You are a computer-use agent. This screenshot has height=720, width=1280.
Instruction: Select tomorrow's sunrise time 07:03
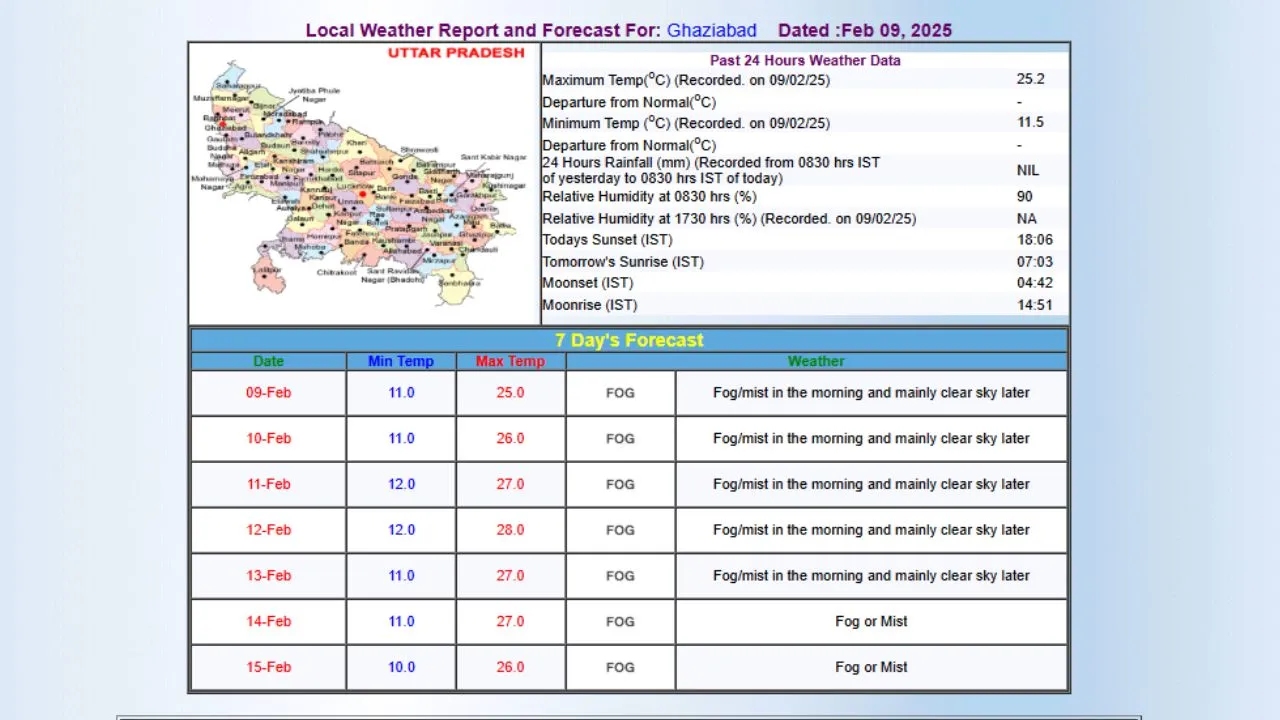pyautogui.click(x=1035, y=262)
